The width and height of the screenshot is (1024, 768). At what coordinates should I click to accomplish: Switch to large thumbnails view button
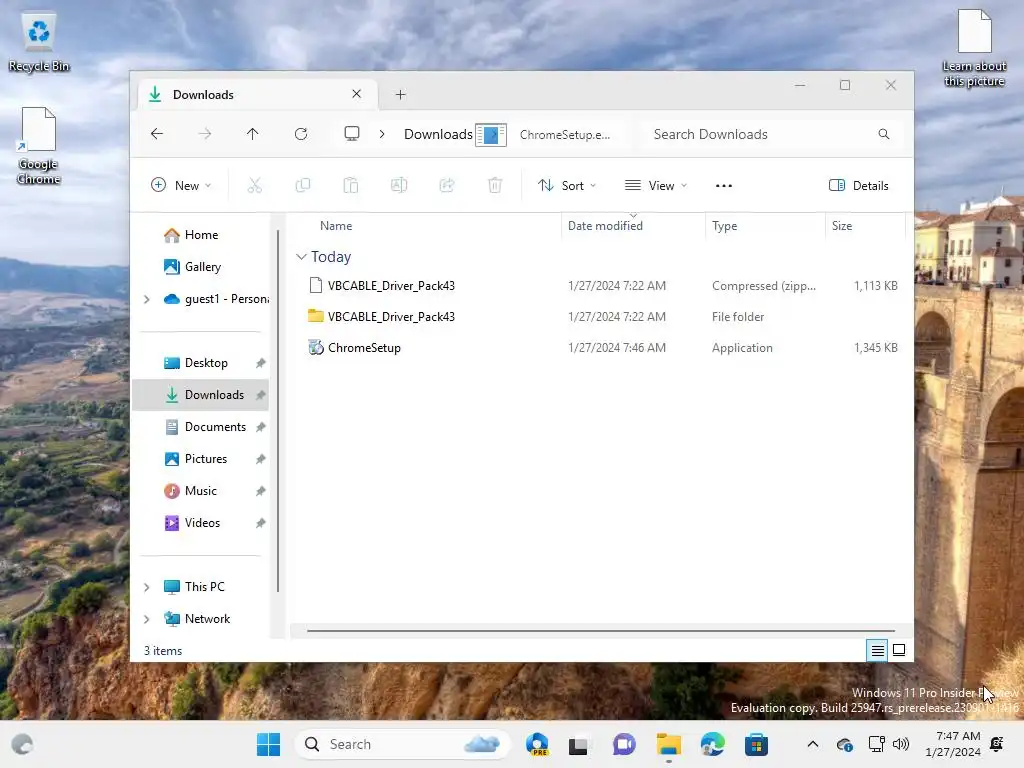pos(899,650)
